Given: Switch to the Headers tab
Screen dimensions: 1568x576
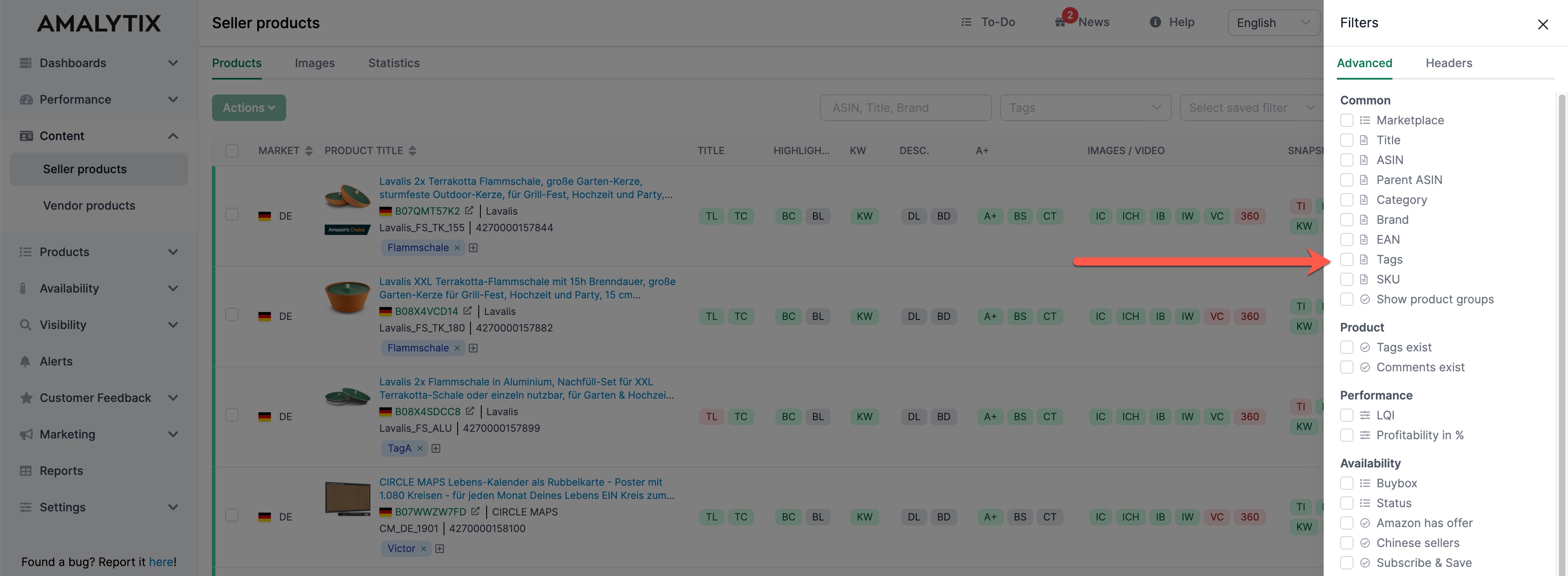Looking at the screenshot, I should coord(1448,63).
